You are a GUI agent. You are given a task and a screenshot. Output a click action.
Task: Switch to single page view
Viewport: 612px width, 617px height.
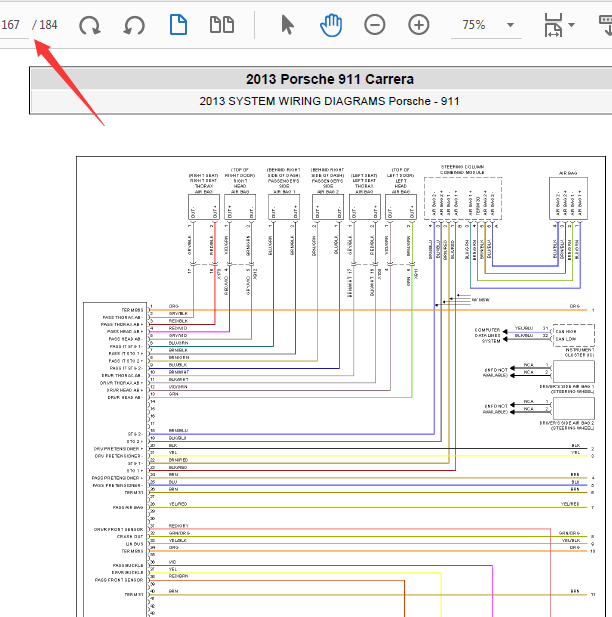tap(178, 25)
